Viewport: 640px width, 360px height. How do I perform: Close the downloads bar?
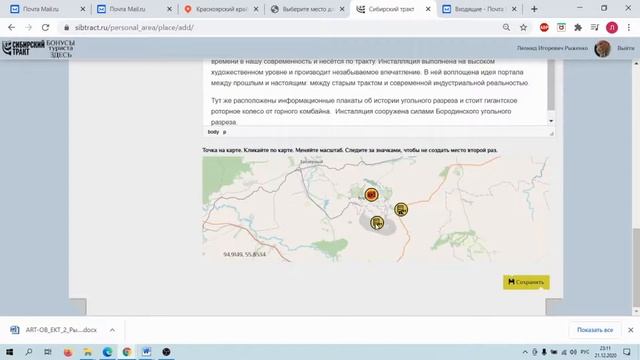630,330
